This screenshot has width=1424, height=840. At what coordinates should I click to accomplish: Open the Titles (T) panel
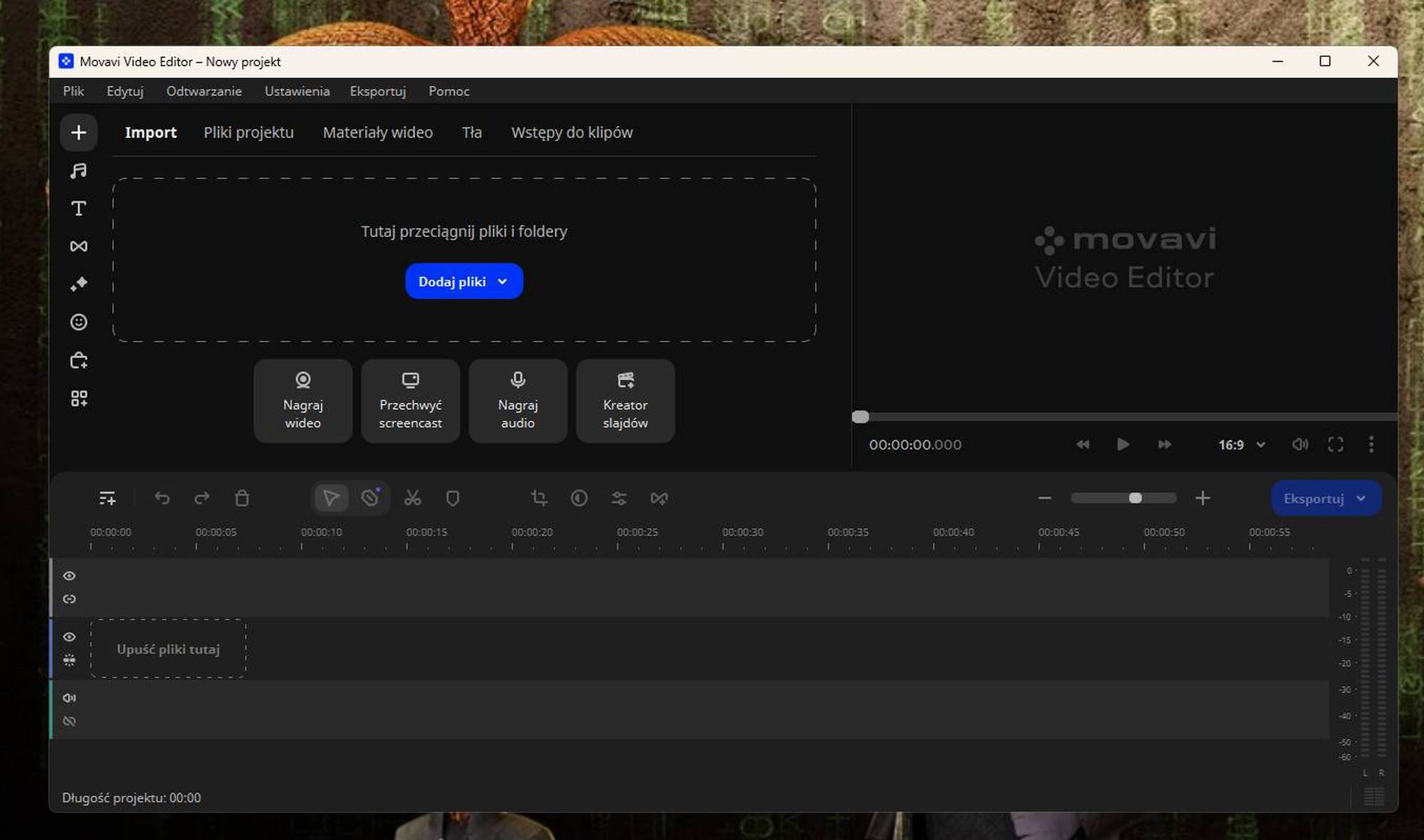(78, 209)
